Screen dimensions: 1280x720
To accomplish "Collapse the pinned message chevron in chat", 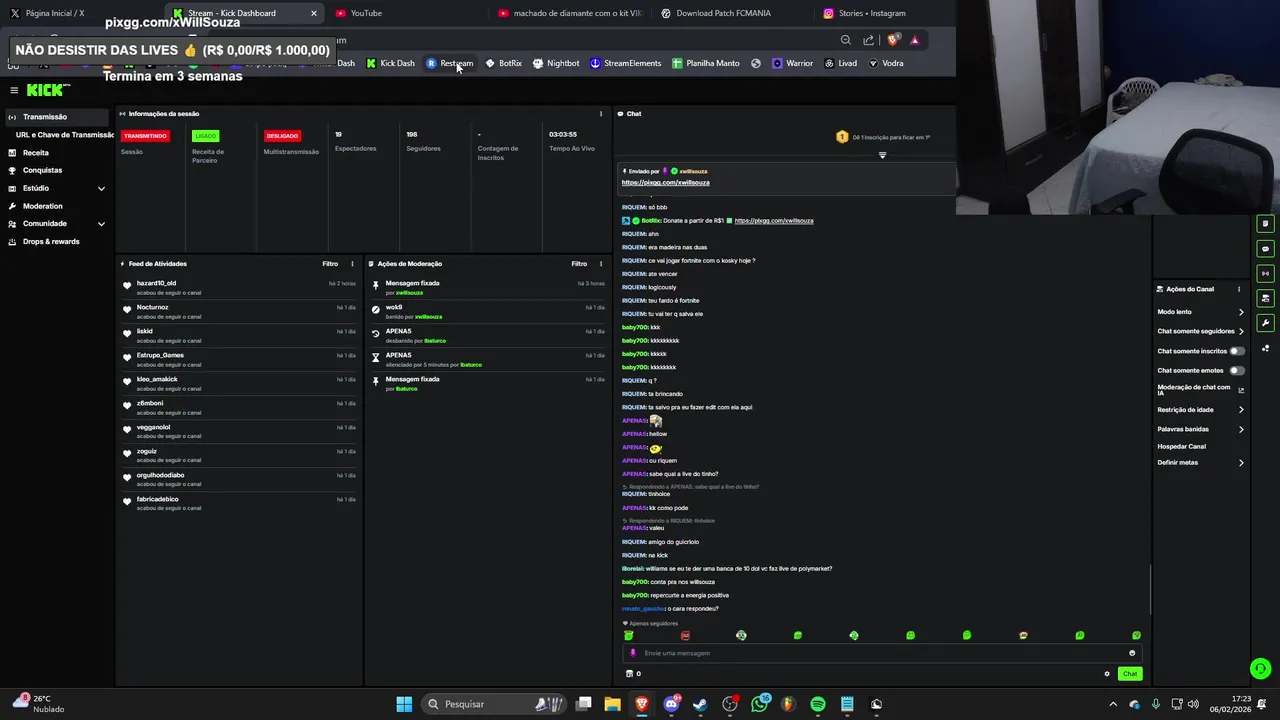I will (882, 155).
